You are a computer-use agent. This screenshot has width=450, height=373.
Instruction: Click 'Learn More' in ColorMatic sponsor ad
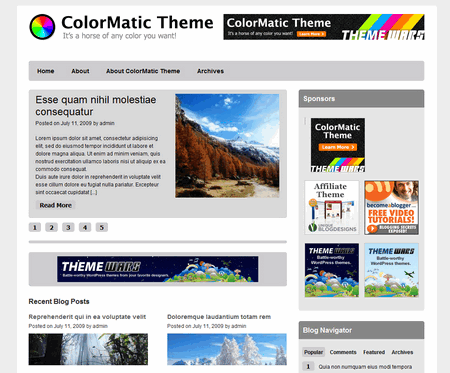338,147
